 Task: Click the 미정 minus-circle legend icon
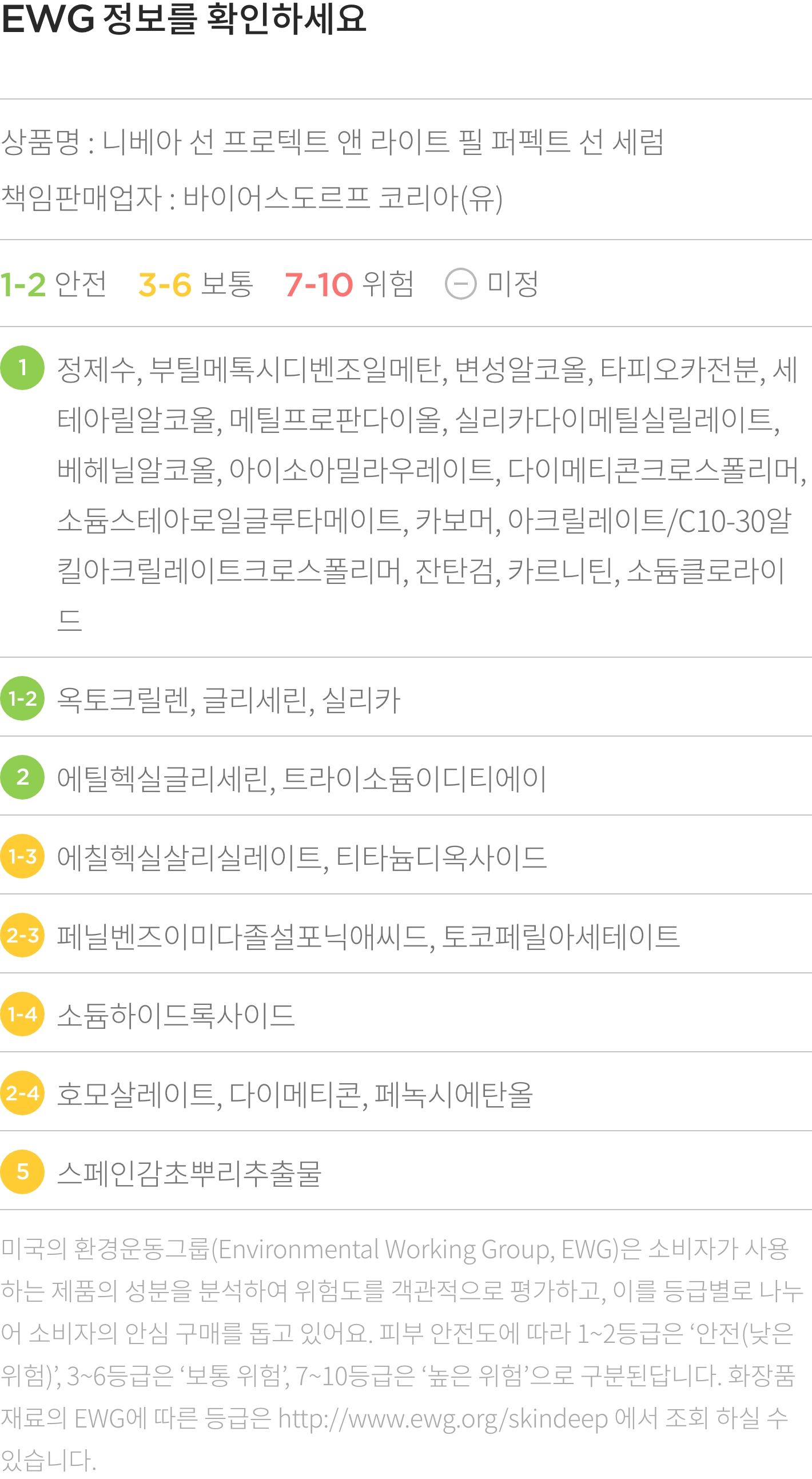tap(461, 284)
